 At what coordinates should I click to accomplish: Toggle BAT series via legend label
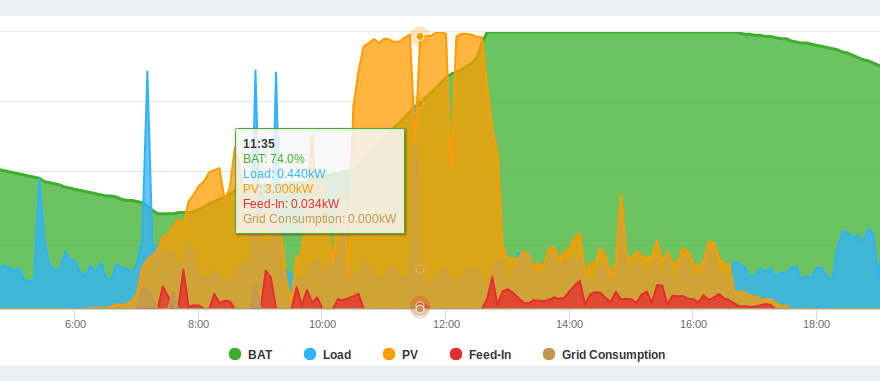260,355
